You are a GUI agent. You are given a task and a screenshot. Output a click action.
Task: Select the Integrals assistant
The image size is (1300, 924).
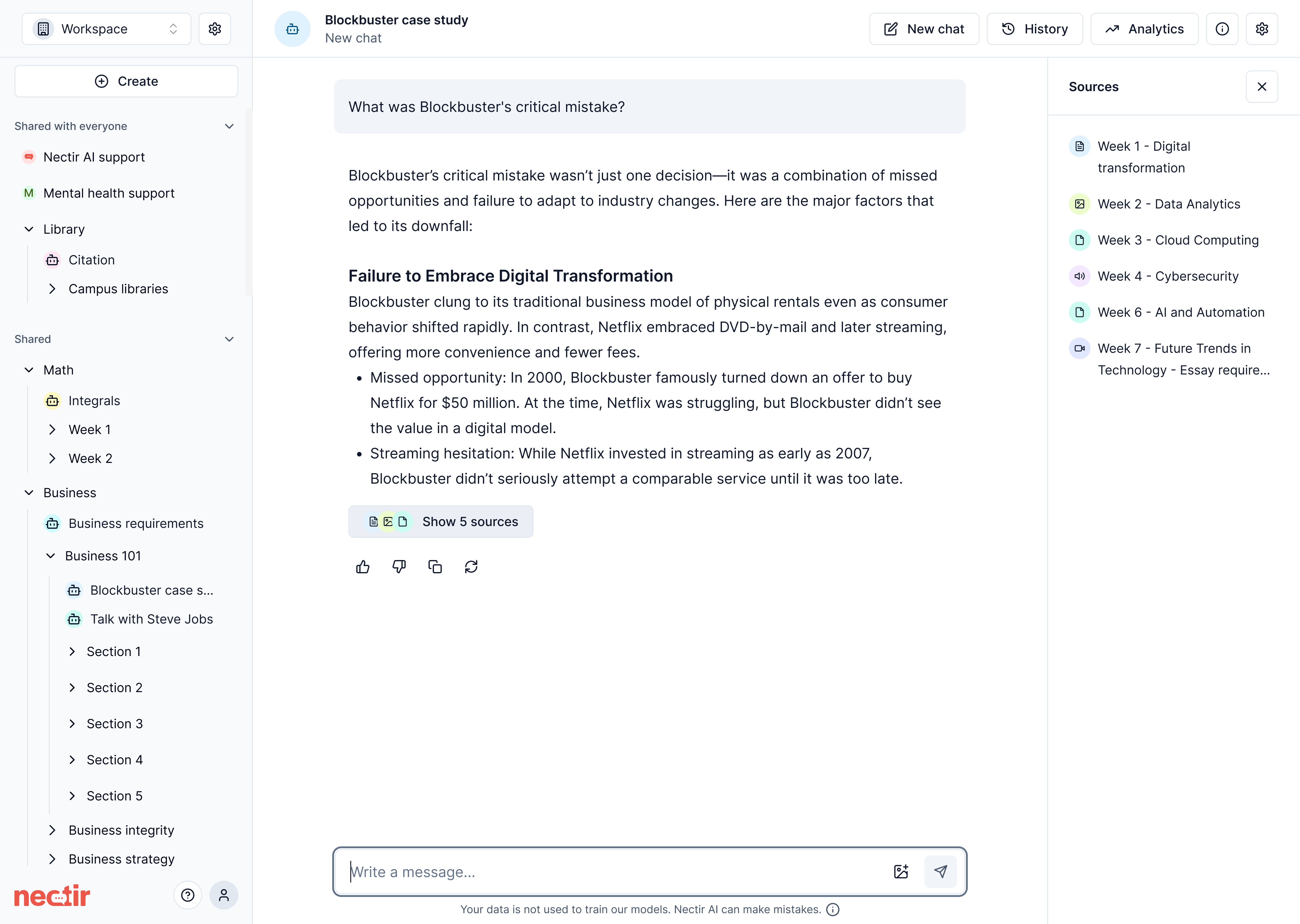click(94, 401)
